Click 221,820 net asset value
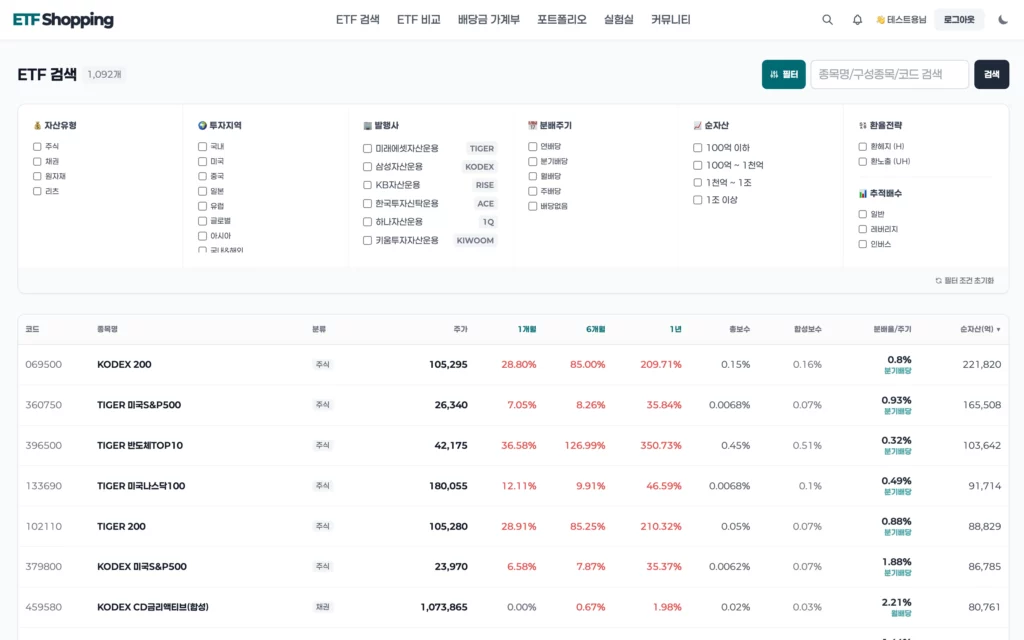The height and width of the screenshot is (640, 1024). 982,364
